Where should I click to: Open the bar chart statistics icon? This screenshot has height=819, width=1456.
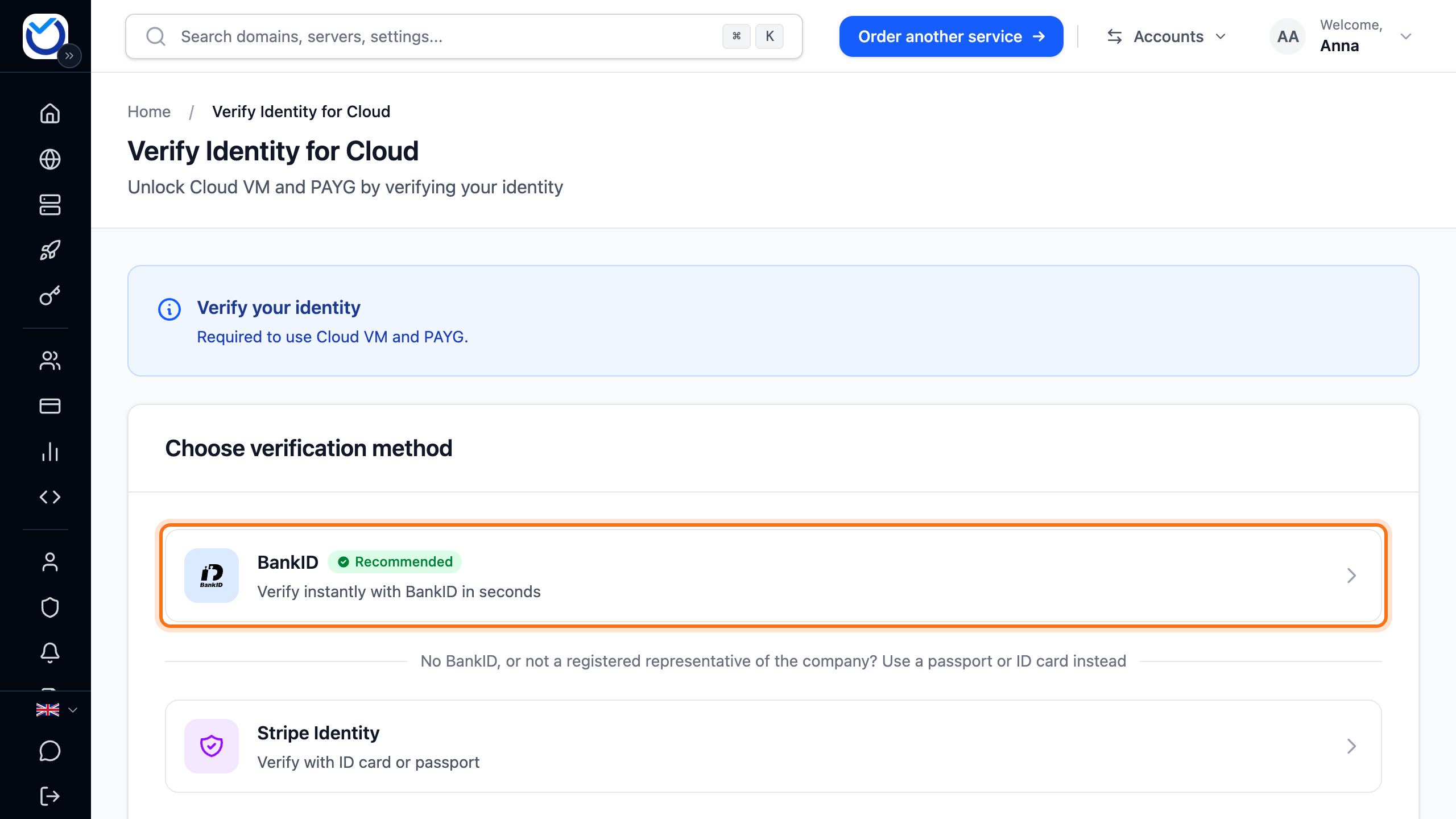(50, 452)
